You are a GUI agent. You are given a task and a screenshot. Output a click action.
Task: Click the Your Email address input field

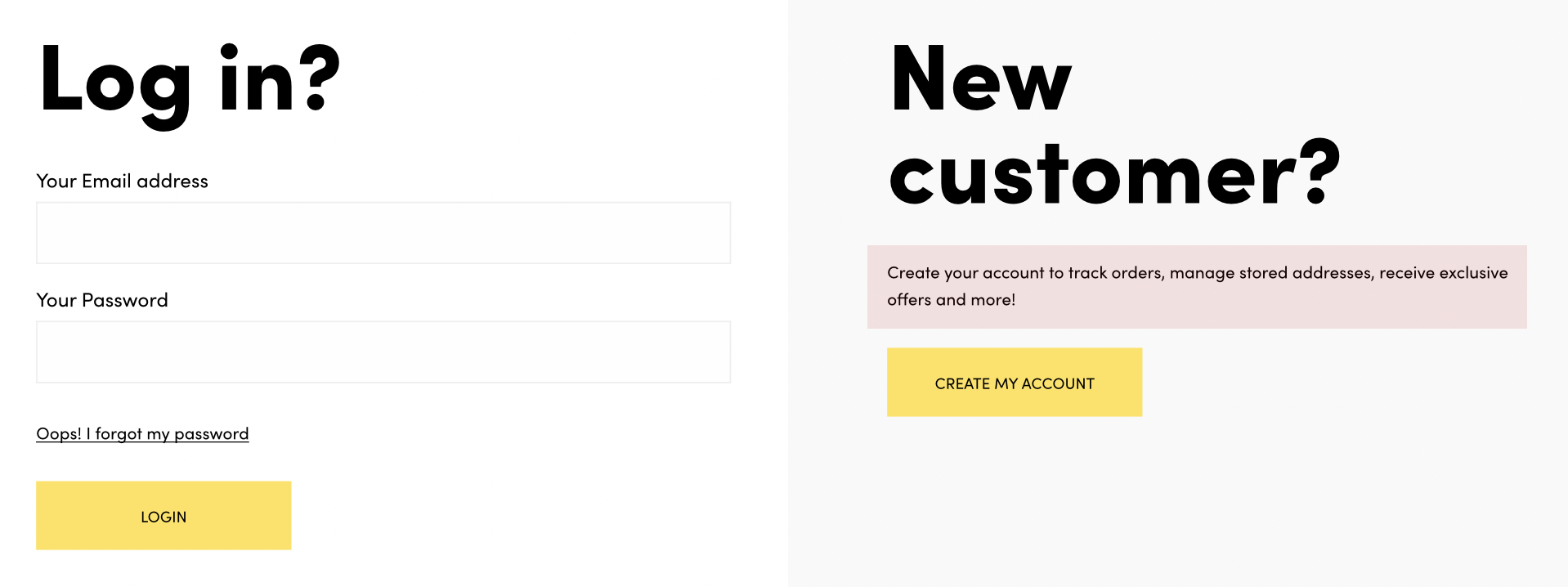[x=383, y=233]
